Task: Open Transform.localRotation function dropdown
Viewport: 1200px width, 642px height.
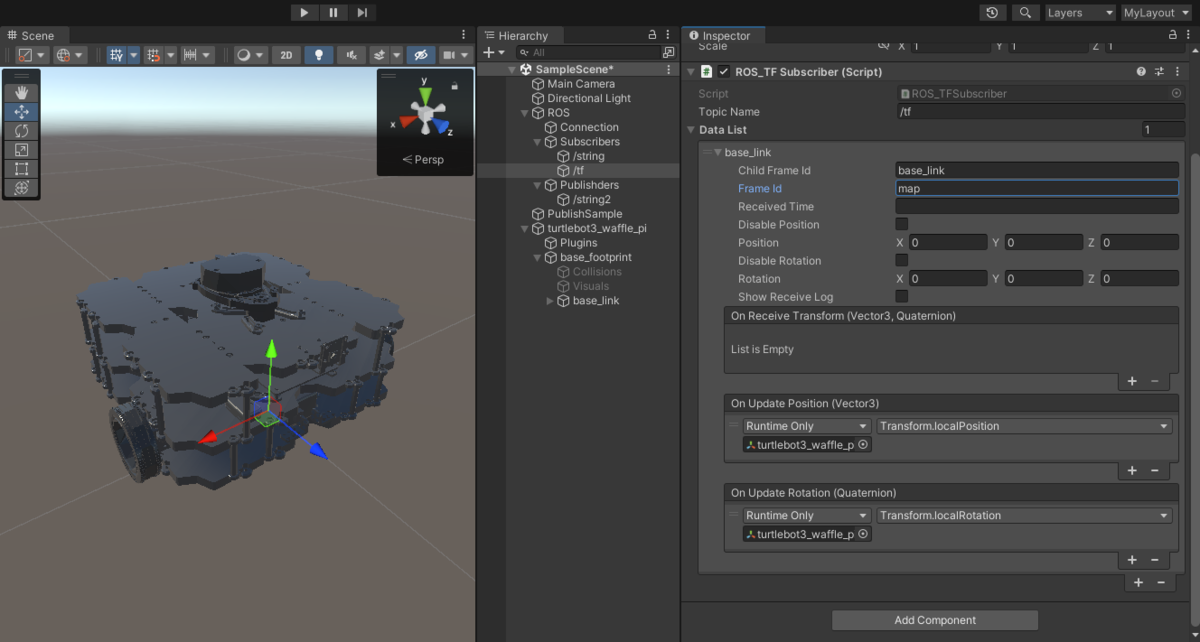Action: coord(1024,516)
